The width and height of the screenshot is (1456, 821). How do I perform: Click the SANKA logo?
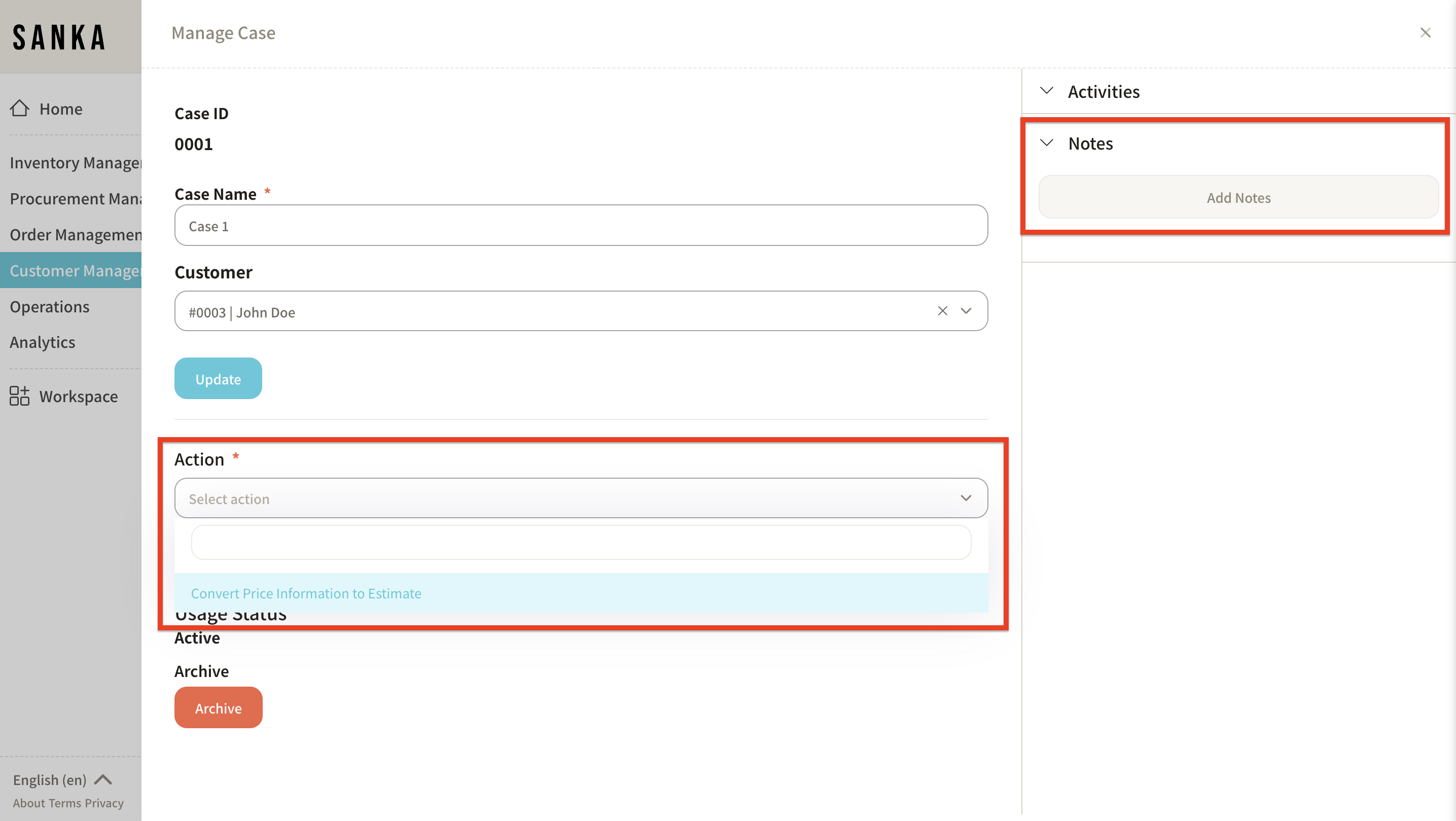point(59,38)
